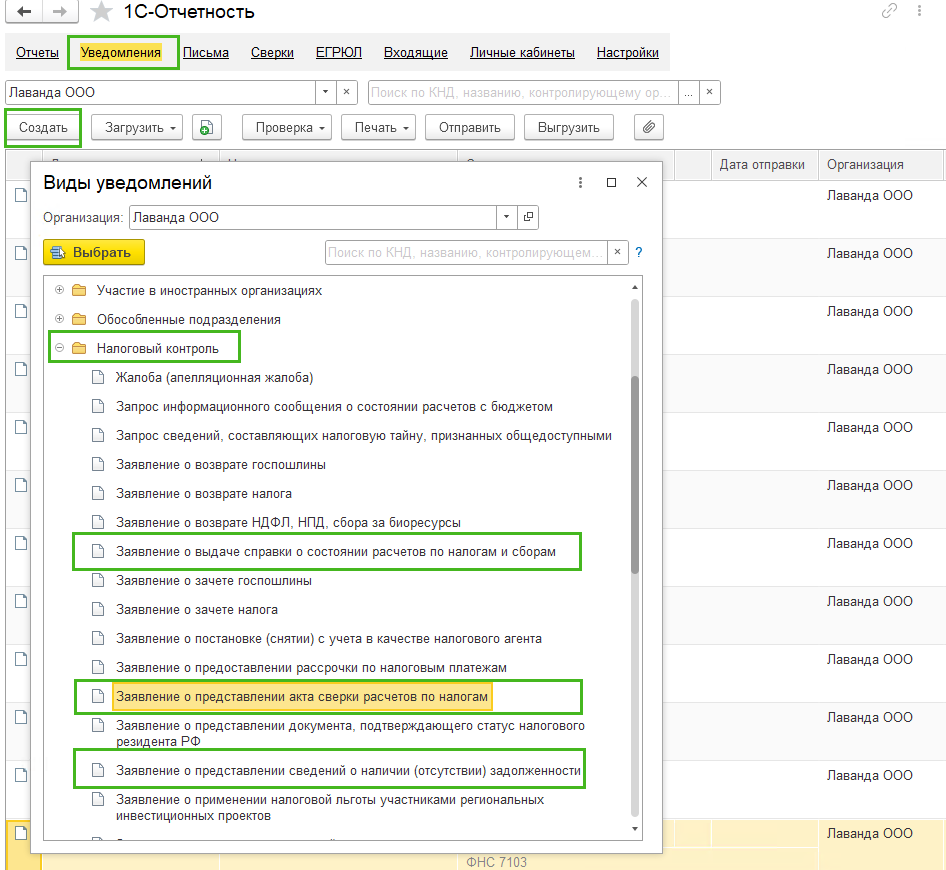The height and width of the screenshot is (870, 946).
Task: Close the Виды уведомлений dialog
Action: pos(642,182)
